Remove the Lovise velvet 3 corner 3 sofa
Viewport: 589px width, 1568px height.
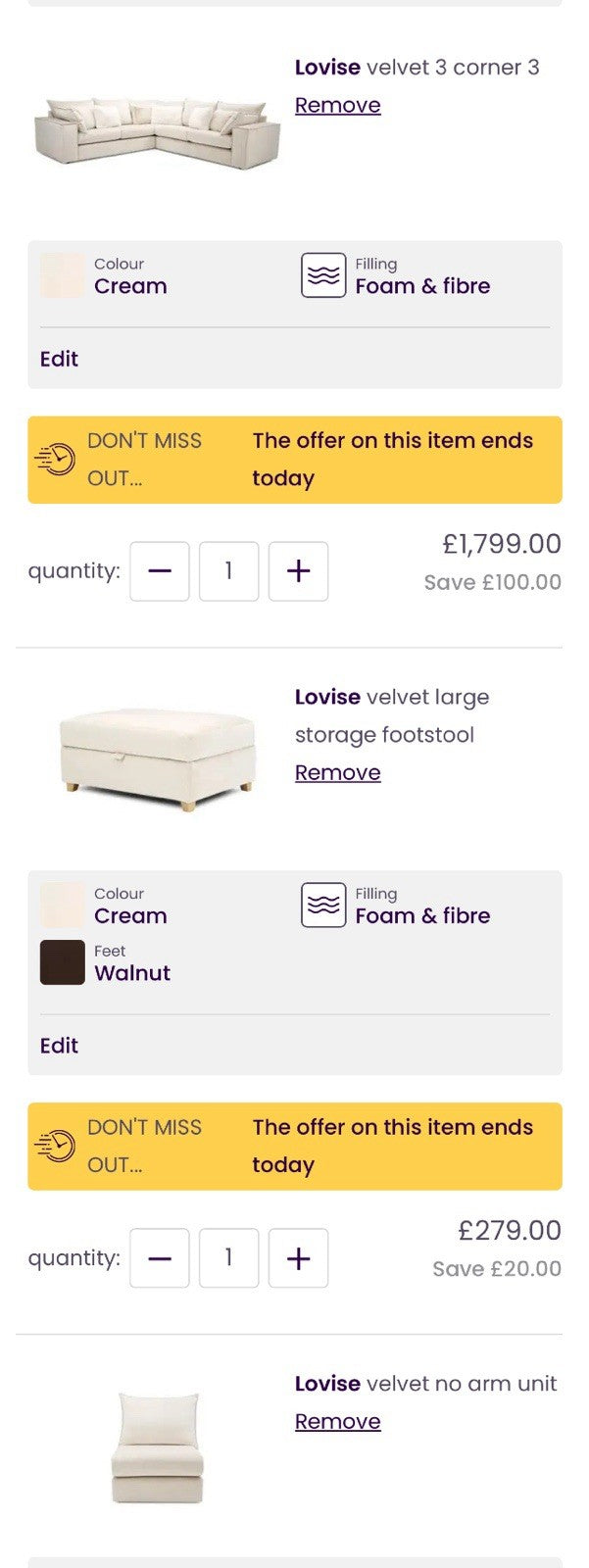coord(337,106)
